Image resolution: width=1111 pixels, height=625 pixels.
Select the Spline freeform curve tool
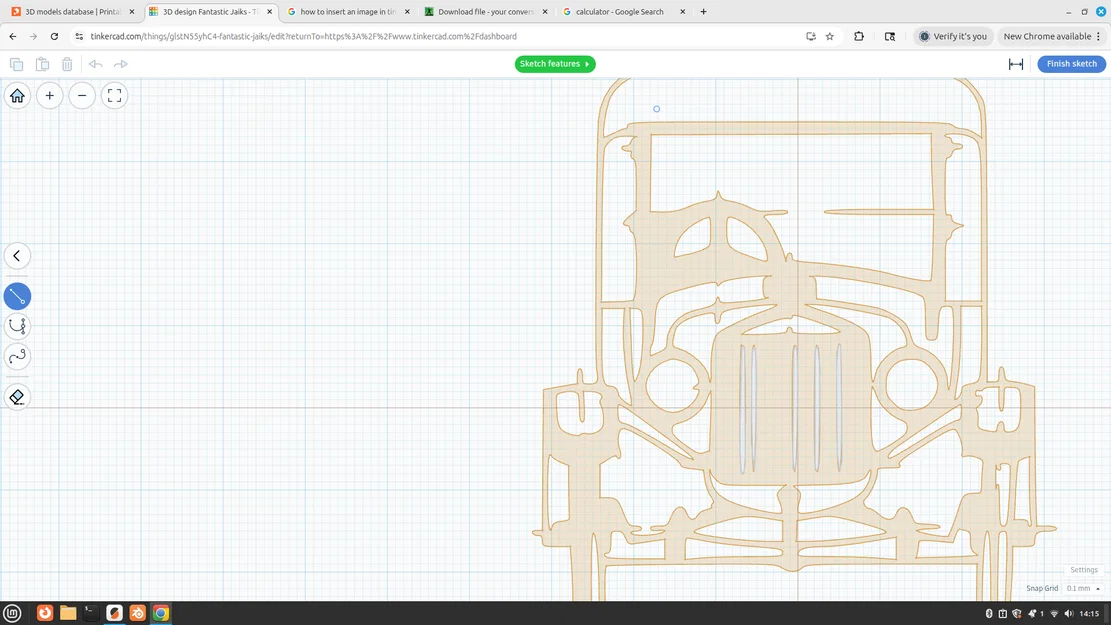point(17,356)
